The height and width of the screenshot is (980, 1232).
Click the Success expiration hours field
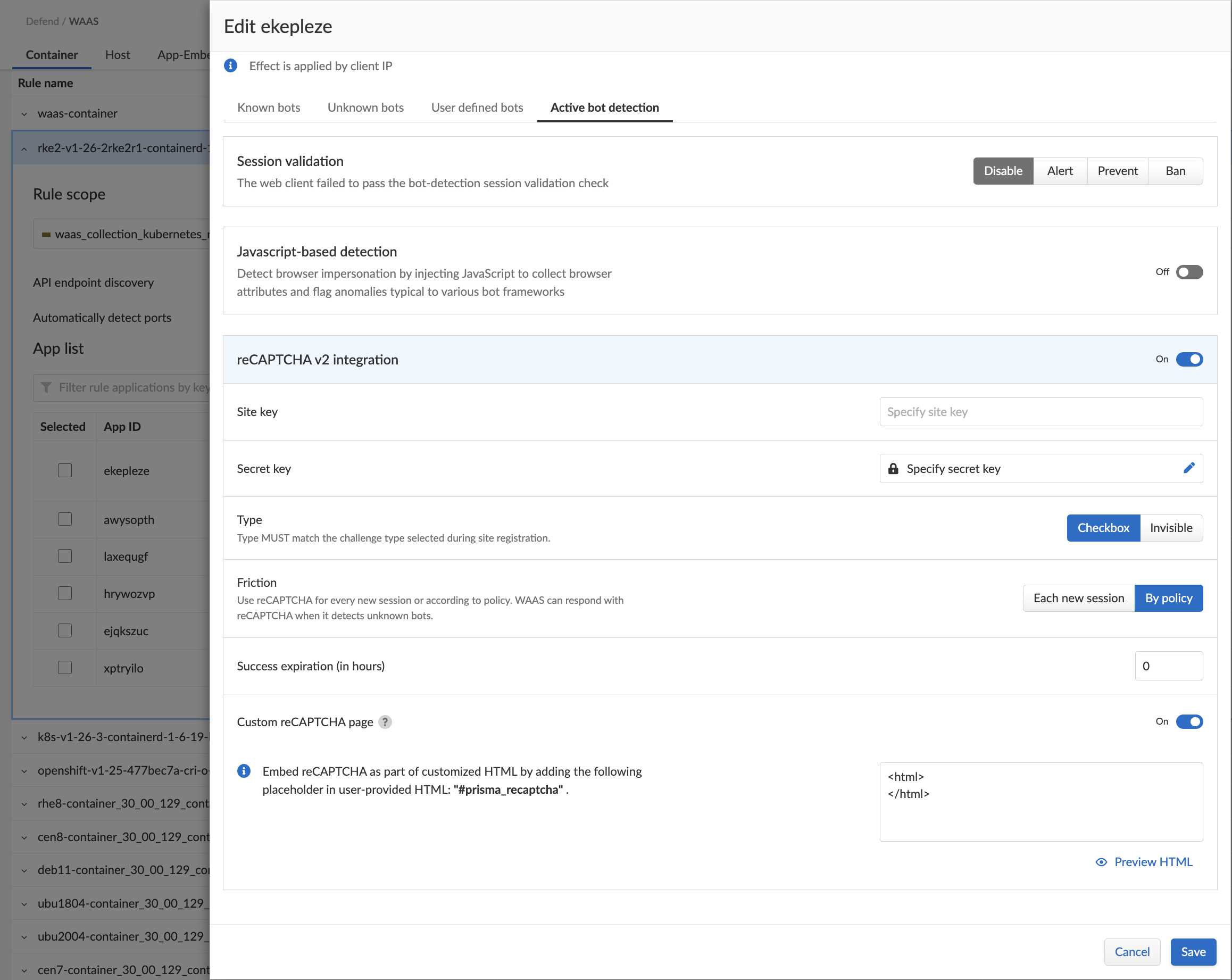tap(1168, 666)
